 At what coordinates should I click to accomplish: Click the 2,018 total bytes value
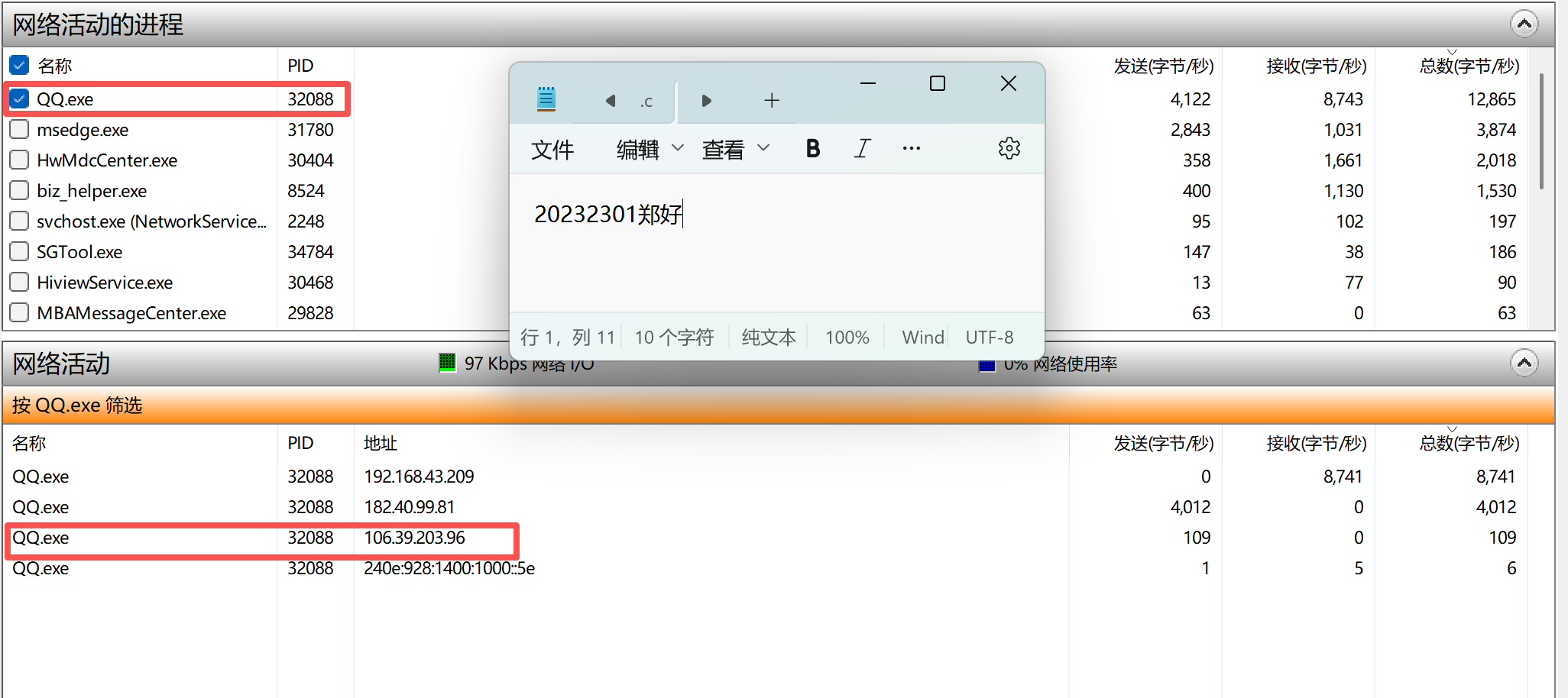pos(1496,160)
